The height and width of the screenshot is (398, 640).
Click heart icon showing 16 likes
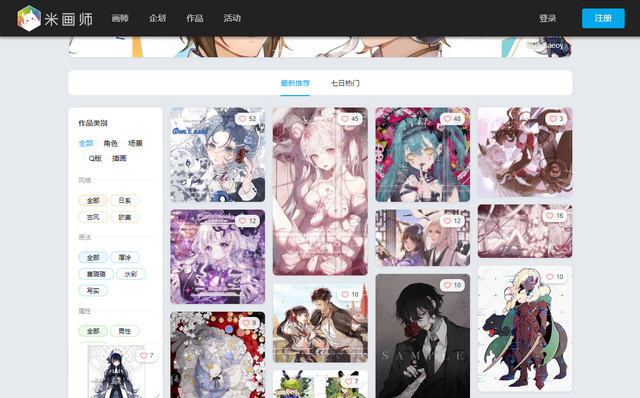[x=550, y=216]
